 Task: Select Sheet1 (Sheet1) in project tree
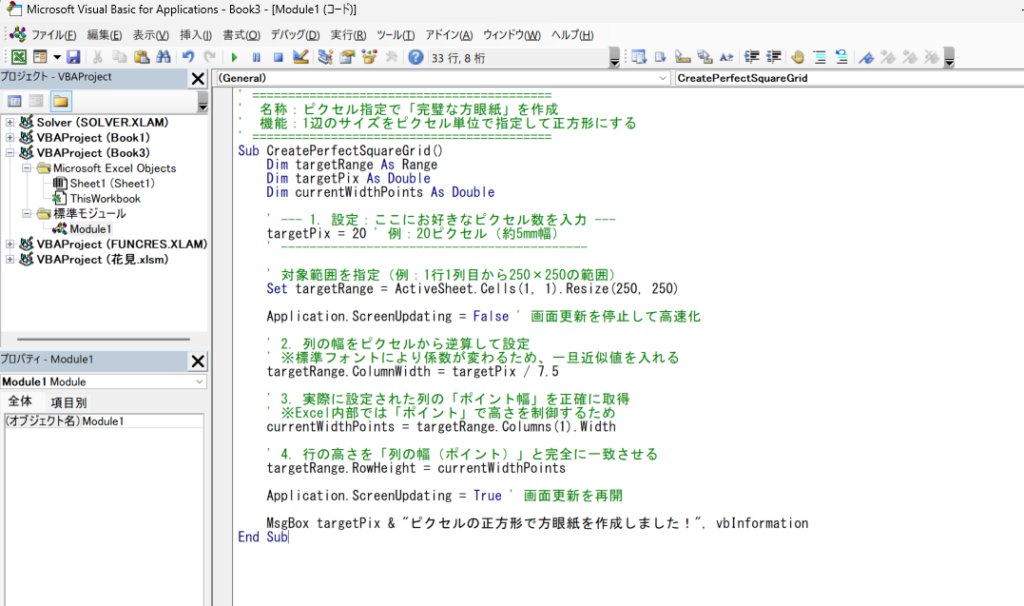coord(112,184)
